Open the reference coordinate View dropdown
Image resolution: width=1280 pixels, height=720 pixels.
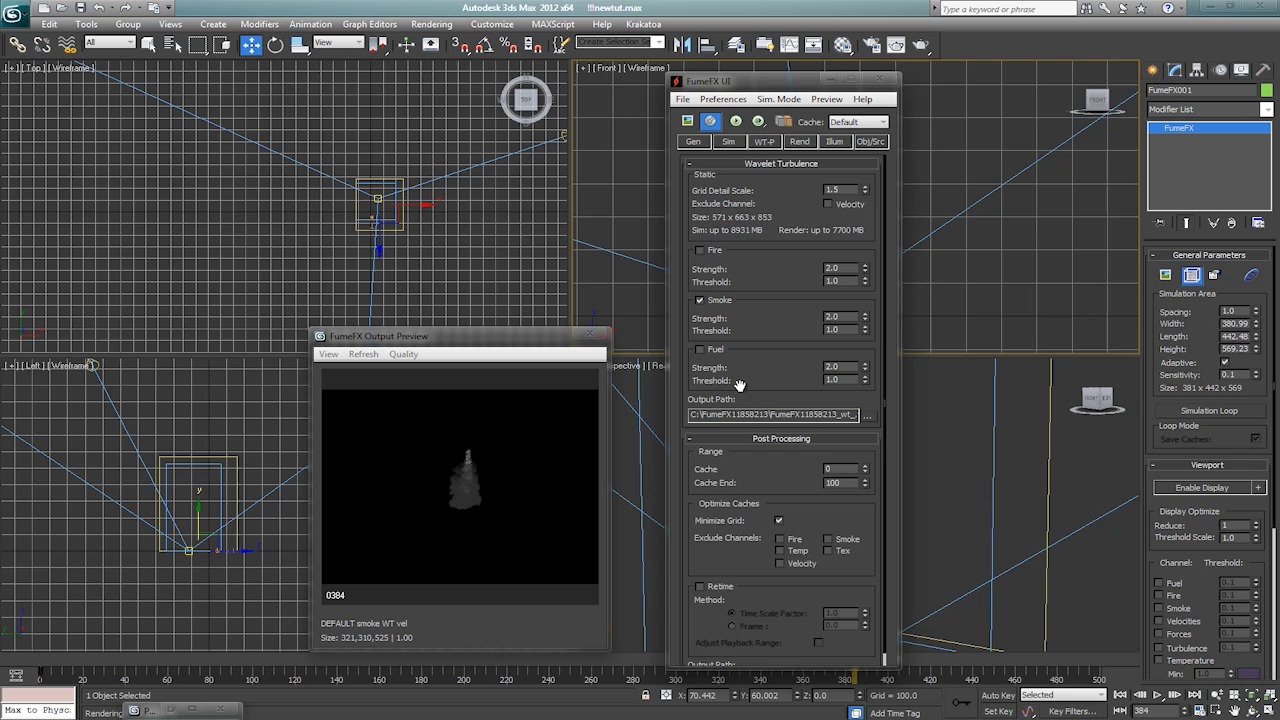(x=339, y=42)
